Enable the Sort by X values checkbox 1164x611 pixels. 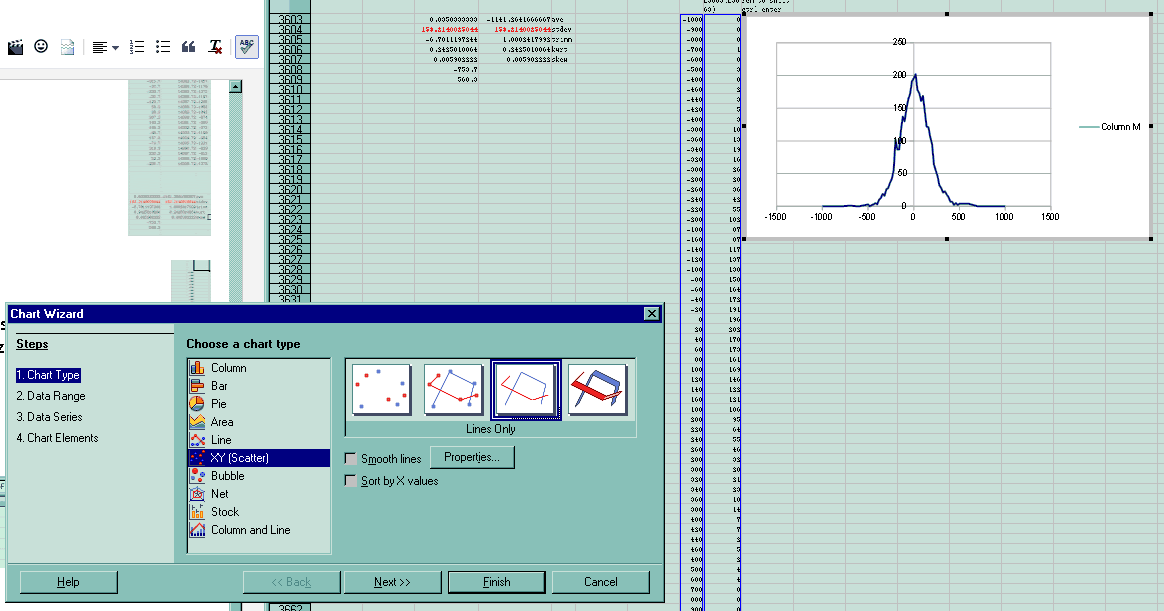(350, 480)
